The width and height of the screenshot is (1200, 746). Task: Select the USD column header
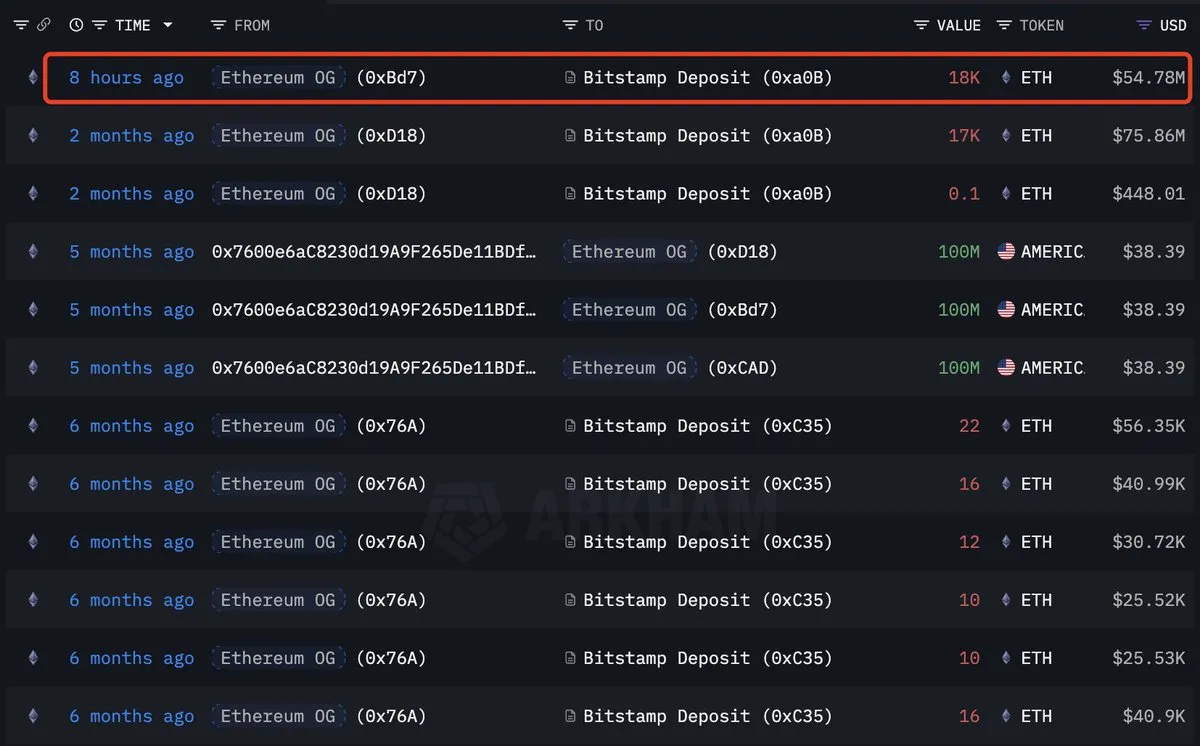pos(1172,25)
